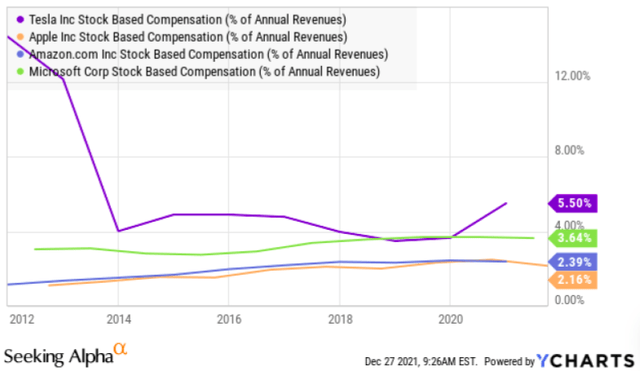Viewport: 640px width, 371px height.
Task: Select Apple Inc Stock Based Compensation legend text
Action: point(188,37)
